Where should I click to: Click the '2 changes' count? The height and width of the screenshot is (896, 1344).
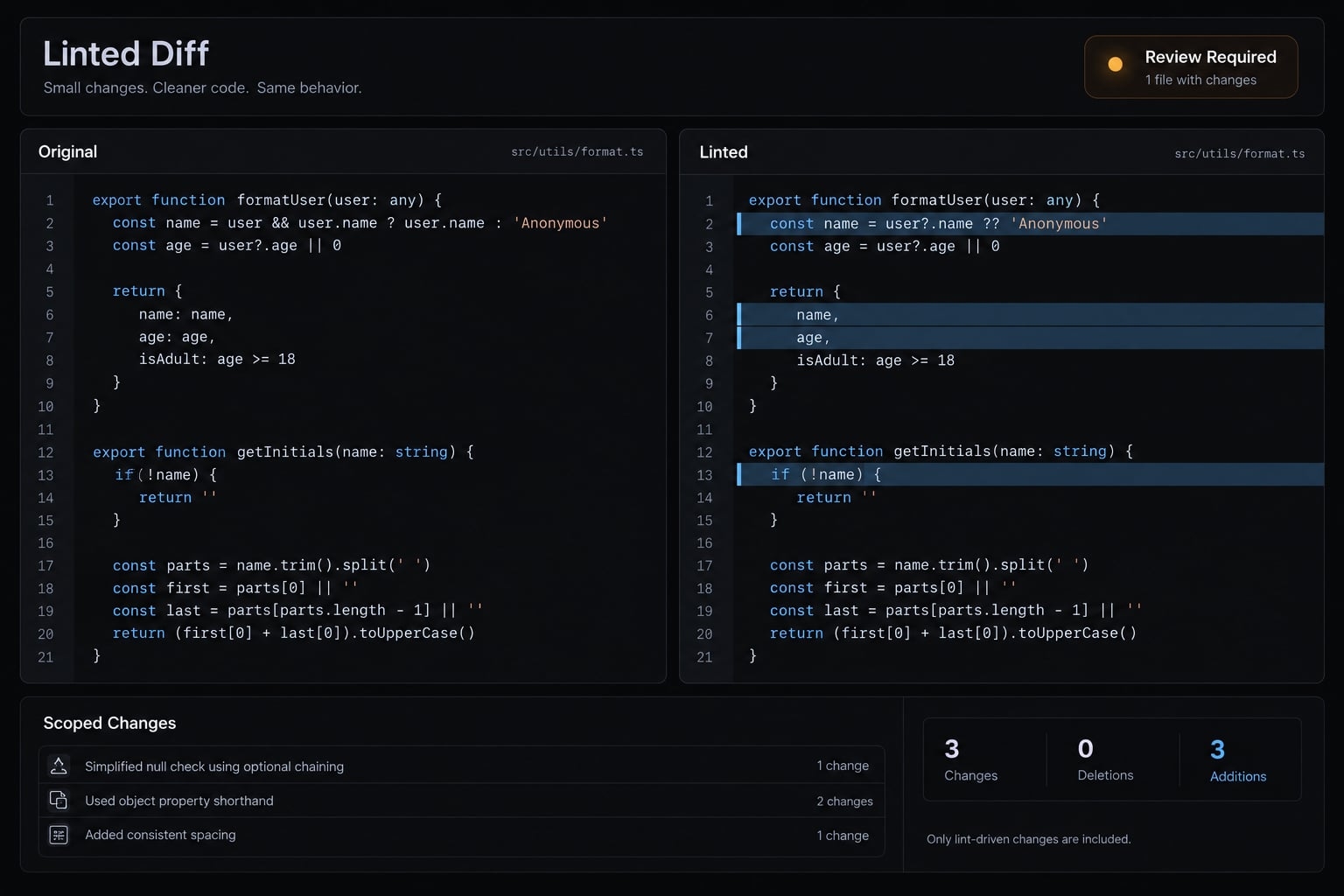point(844,801)
